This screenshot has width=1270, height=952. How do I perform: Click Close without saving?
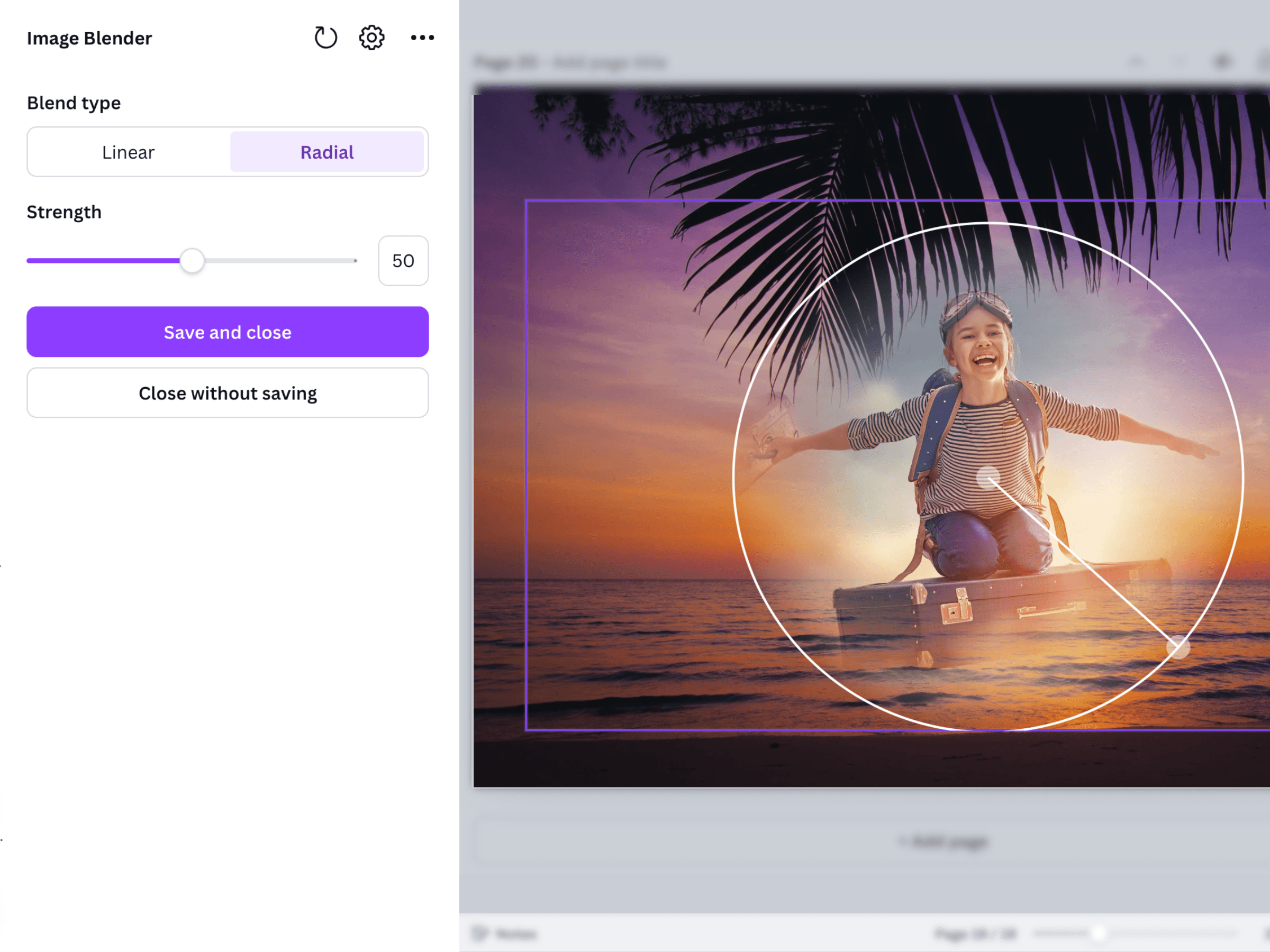228,393
